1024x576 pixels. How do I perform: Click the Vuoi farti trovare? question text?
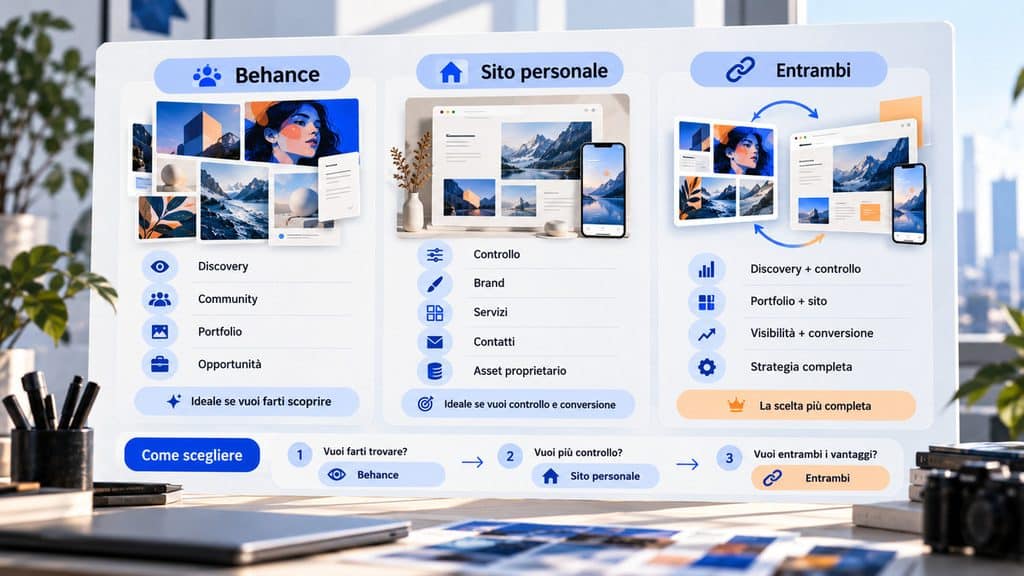365,451
